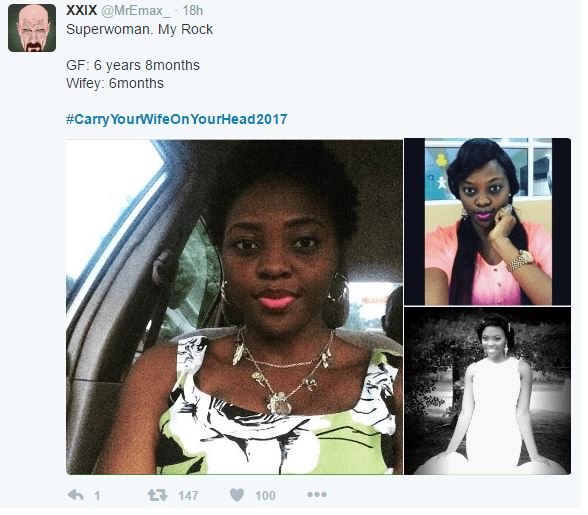The image size is (588, 515).
Task: Click the reply arrow icon
Action: (75, 495)
